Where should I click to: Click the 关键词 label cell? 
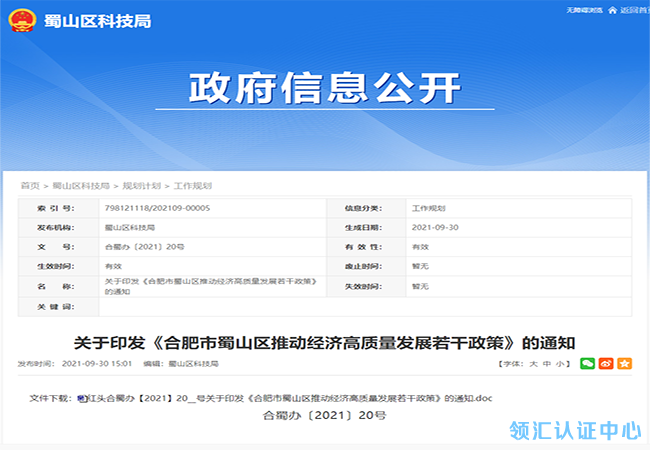(58, 307)
